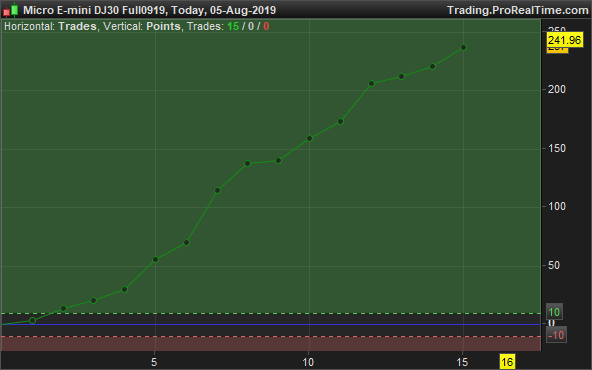Click the 200 label on the vertical axis
The image size is (592, 370).
[557, 89]
